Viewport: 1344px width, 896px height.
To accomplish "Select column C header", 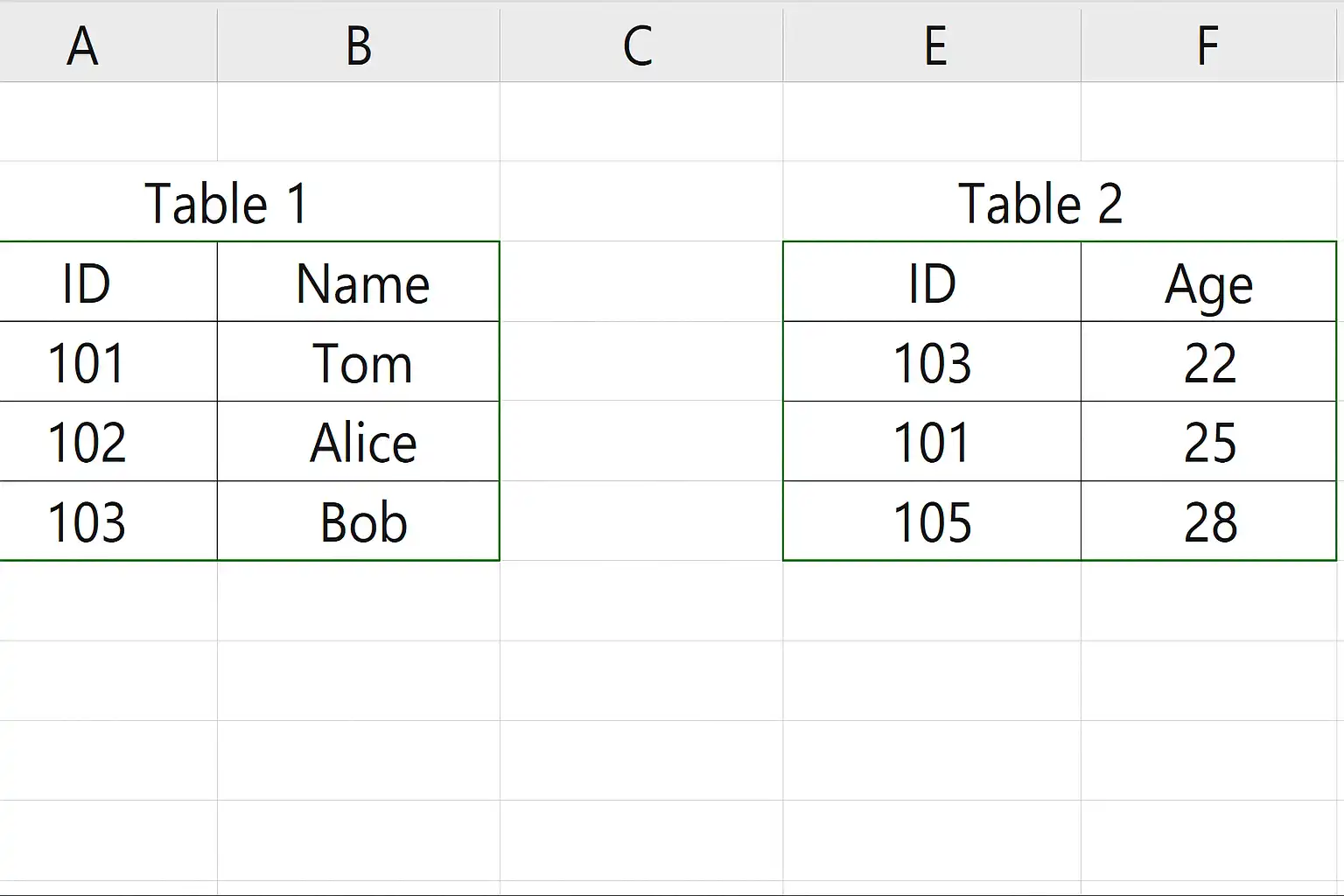I will [x=641, y=45].
